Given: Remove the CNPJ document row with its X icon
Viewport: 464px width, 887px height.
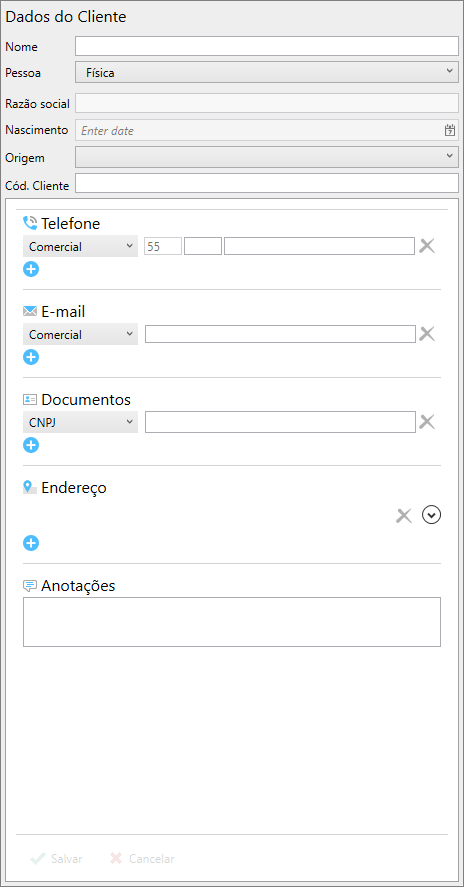Looking at the screenshot, I should click(427, 422).
